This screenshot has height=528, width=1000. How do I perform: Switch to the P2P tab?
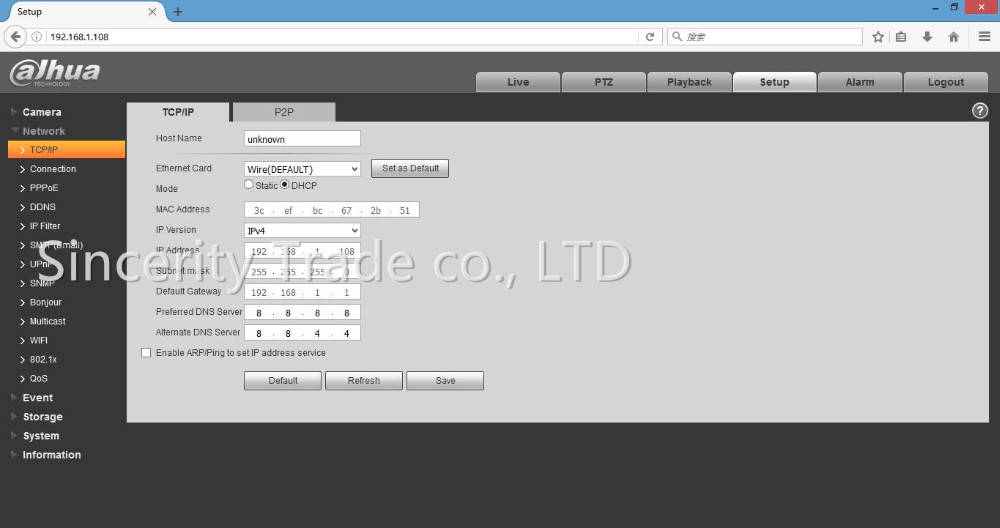tap(283, 112)
